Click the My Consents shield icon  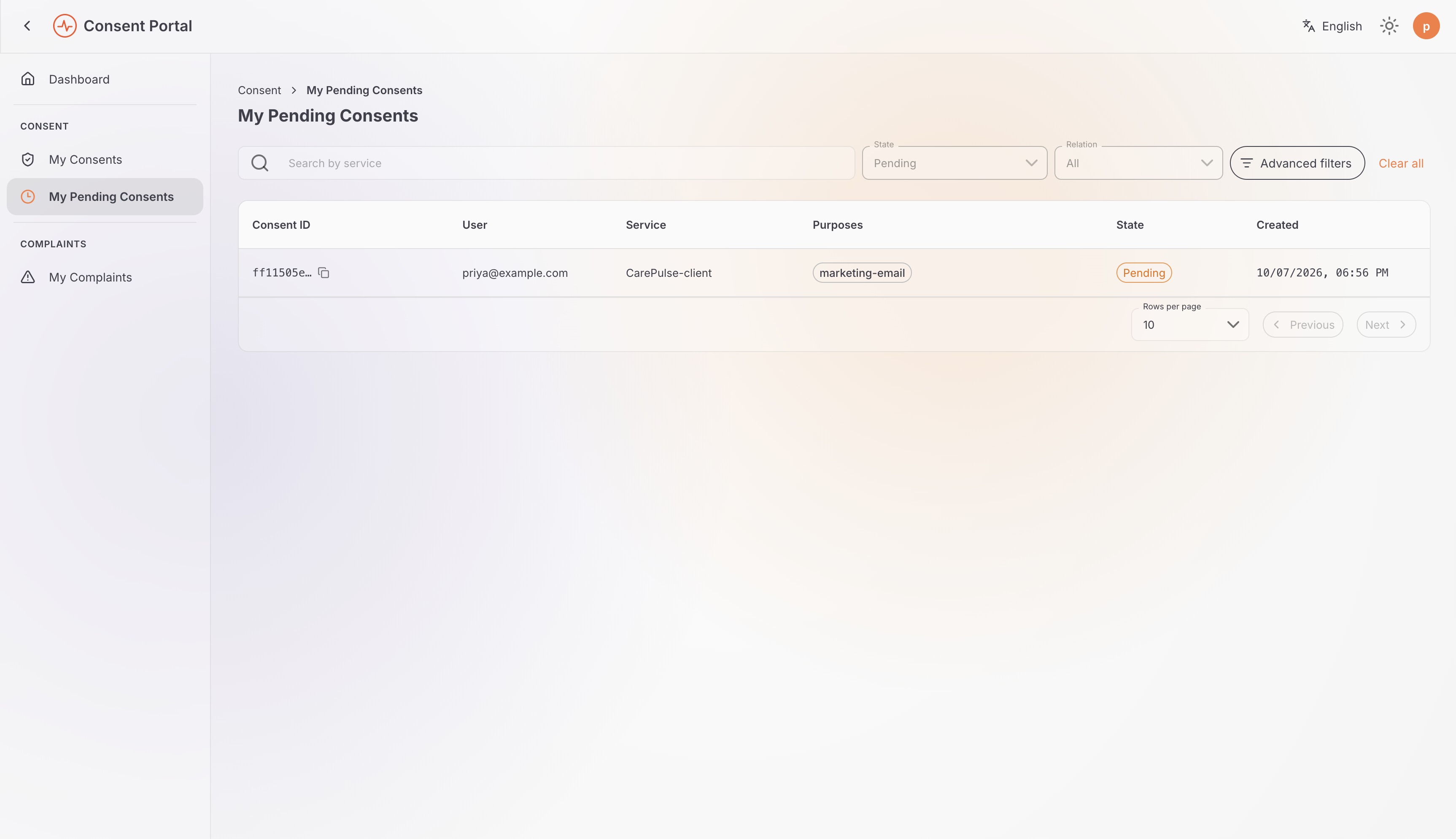click(28, 160)
